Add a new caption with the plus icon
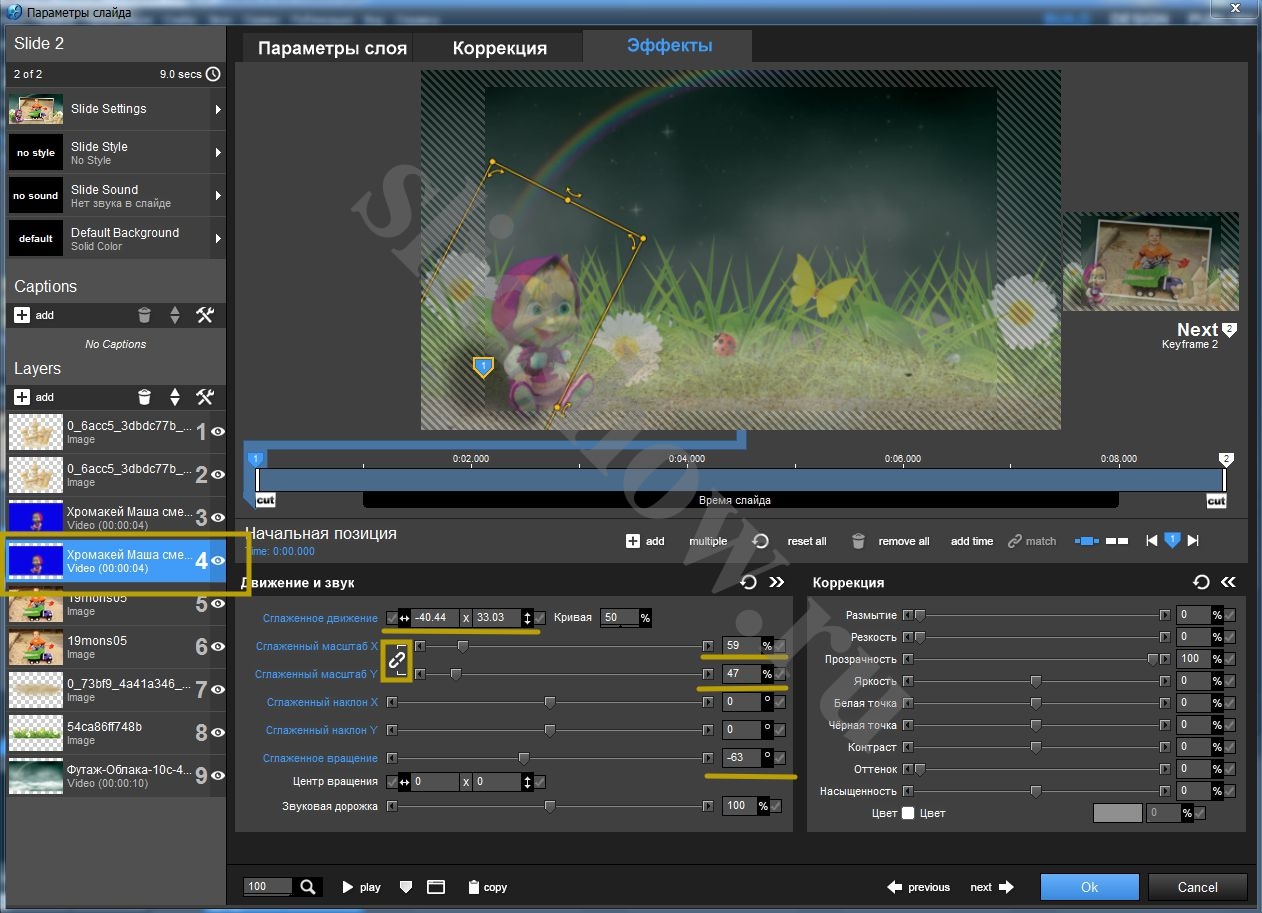This screenshot has height=913, width=1262. click(22, 315)
